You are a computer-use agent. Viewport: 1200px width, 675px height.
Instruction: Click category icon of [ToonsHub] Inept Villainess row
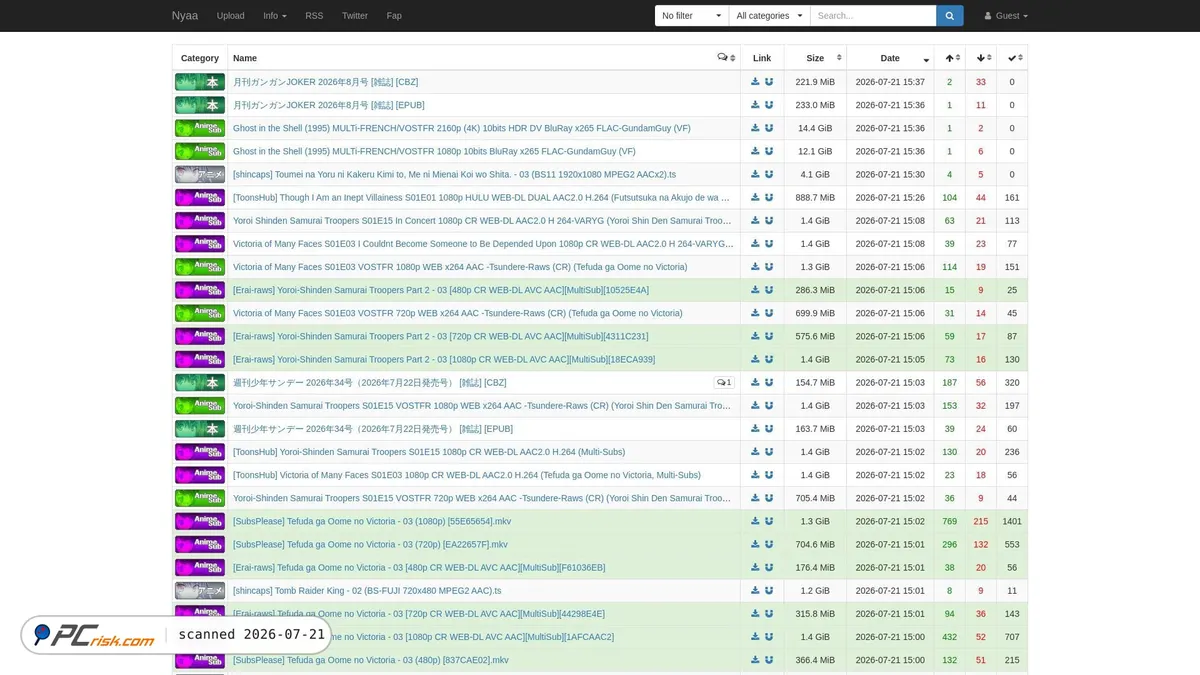[x=200, y=198]
